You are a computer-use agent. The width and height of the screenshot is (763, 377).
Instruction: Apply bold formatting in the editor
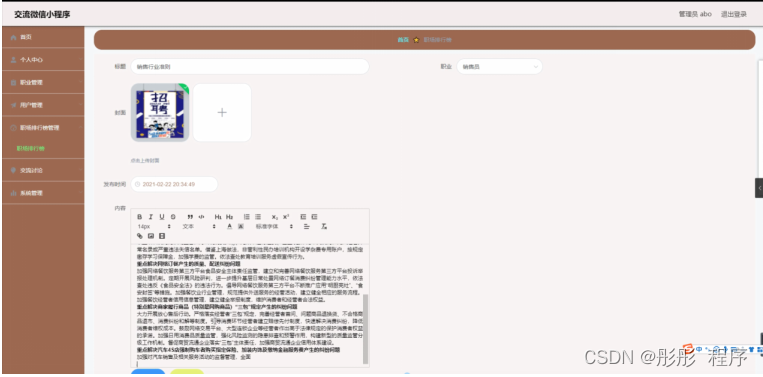pos(140,217)
